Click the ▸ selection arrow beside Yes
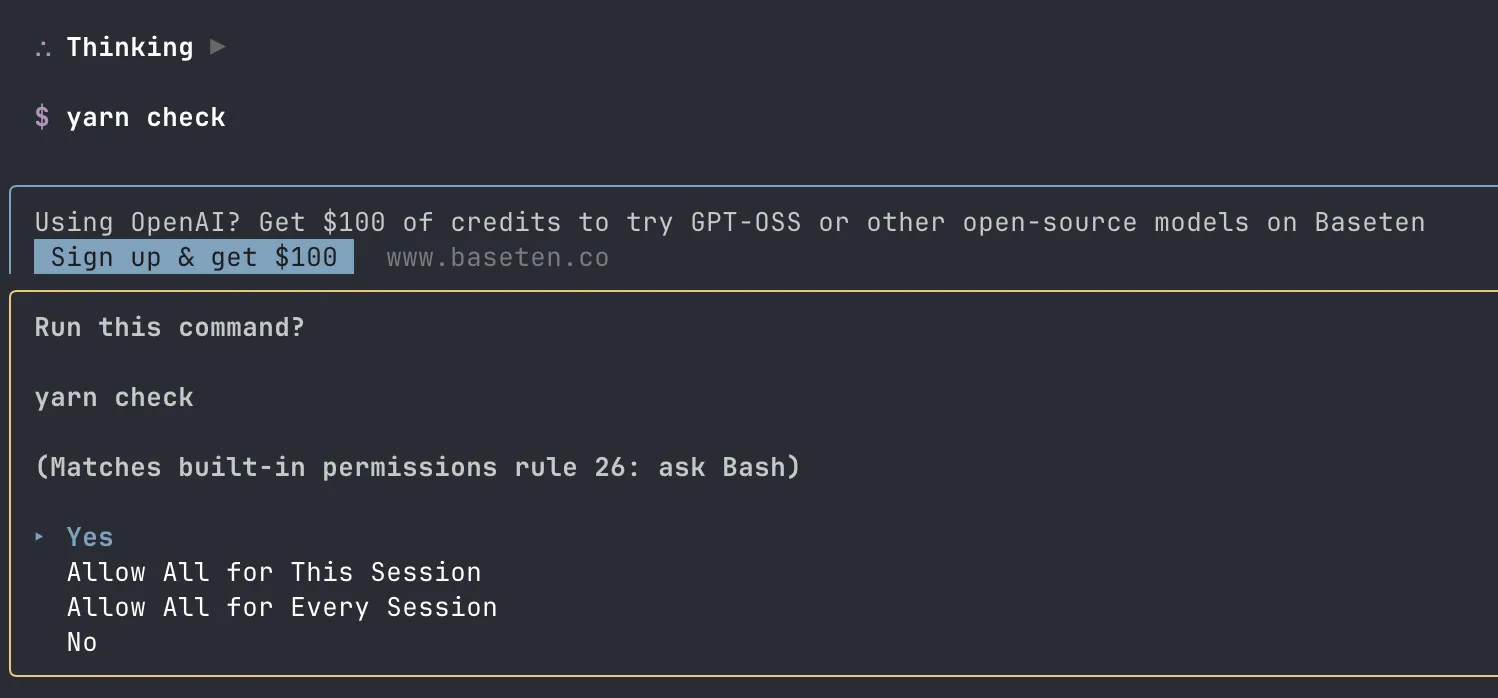This screenshot has height=698, width=1498. [x=40, y=537]
